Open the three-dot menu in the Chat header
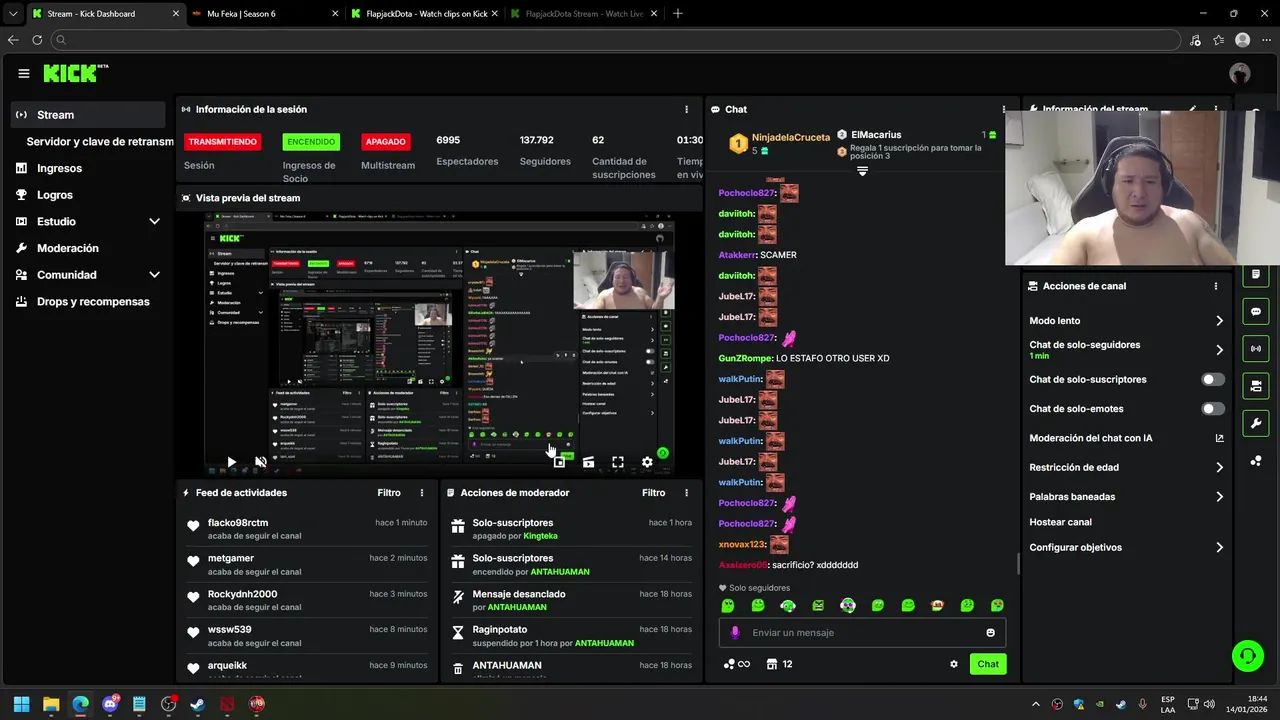 (1004, 109)
